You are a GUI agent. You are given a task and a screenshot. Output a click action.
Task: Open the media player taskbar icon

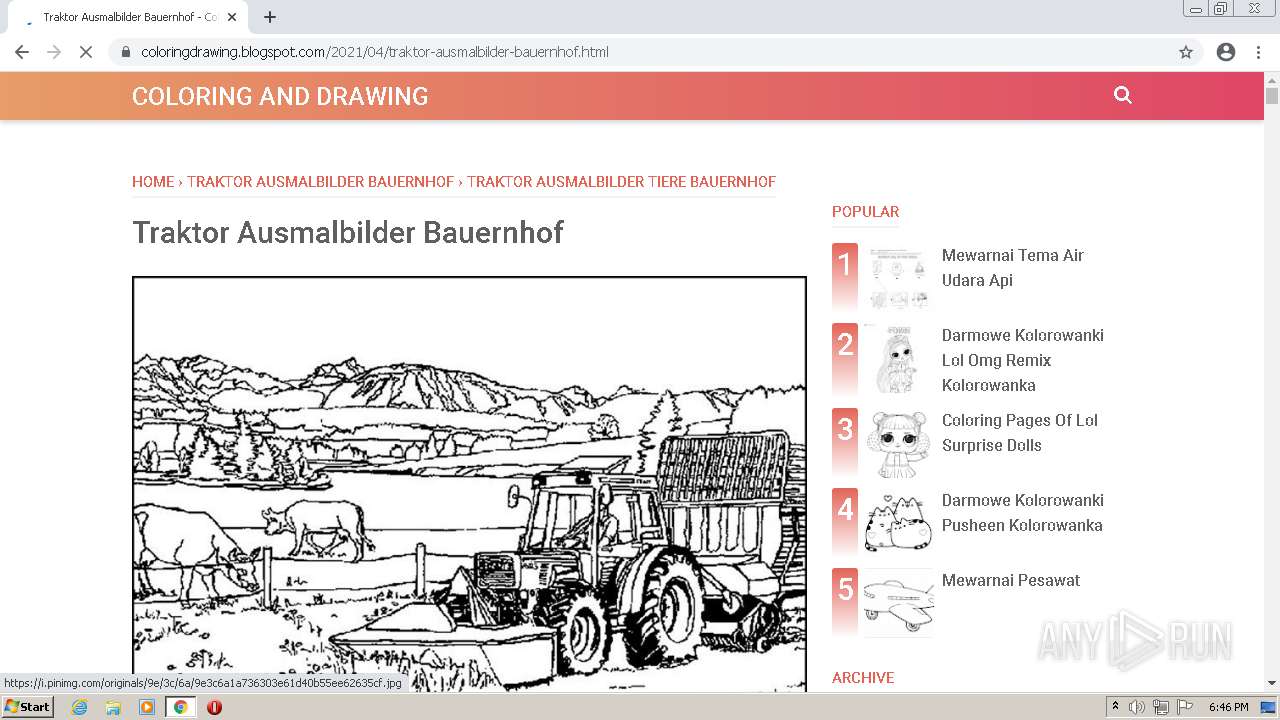[147, 707]
